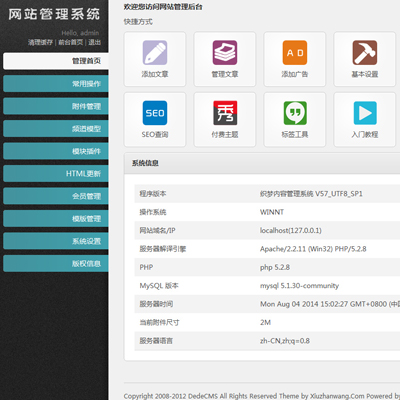This screenshot has width=400, height=400.
Task: Click the MySQL 版本 row label
Action: (159, 286)
